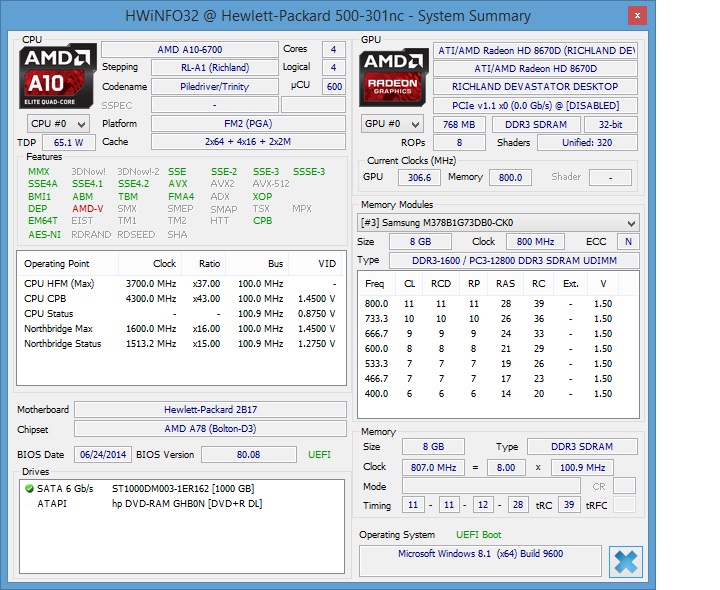Click the UEFI Boot label
Image resolution: width=720 pixels, height=590 pixels.
point(478,535)
